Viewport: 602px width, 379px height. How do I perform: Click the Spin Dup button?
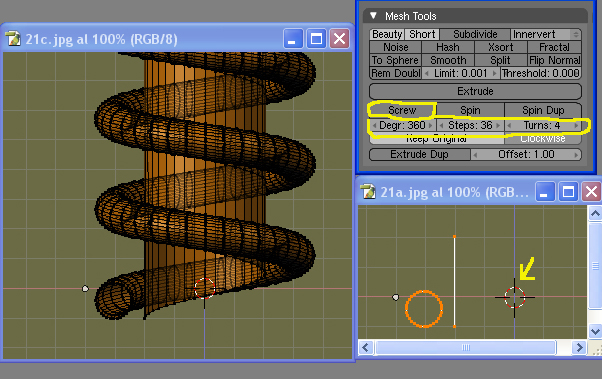(x=543, y=110)
